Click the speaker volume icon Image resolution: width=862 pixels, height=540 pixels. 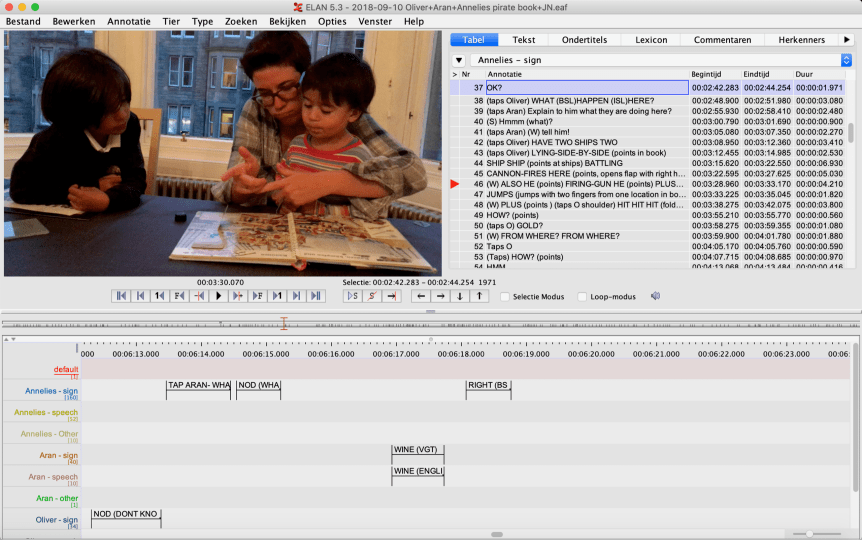point(656,296)
